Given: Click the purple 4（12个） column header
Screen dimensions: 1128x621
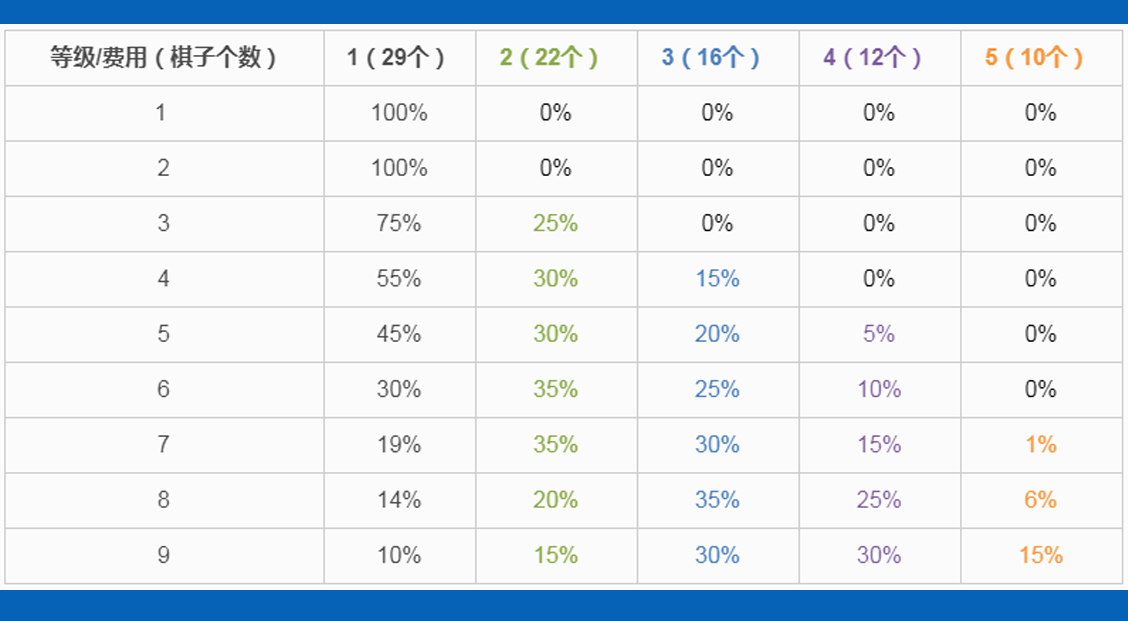Looking at the screenshot, I should coord(879,58).
